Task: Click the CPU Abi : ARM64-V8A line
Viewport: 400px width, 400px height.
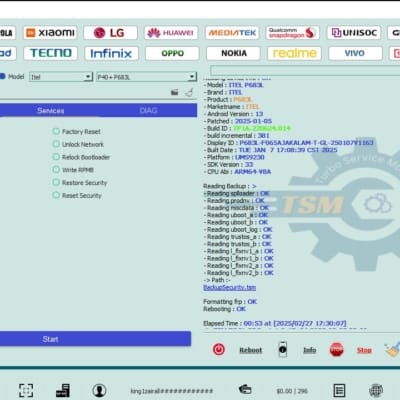Action: click(x=237, y=172)
